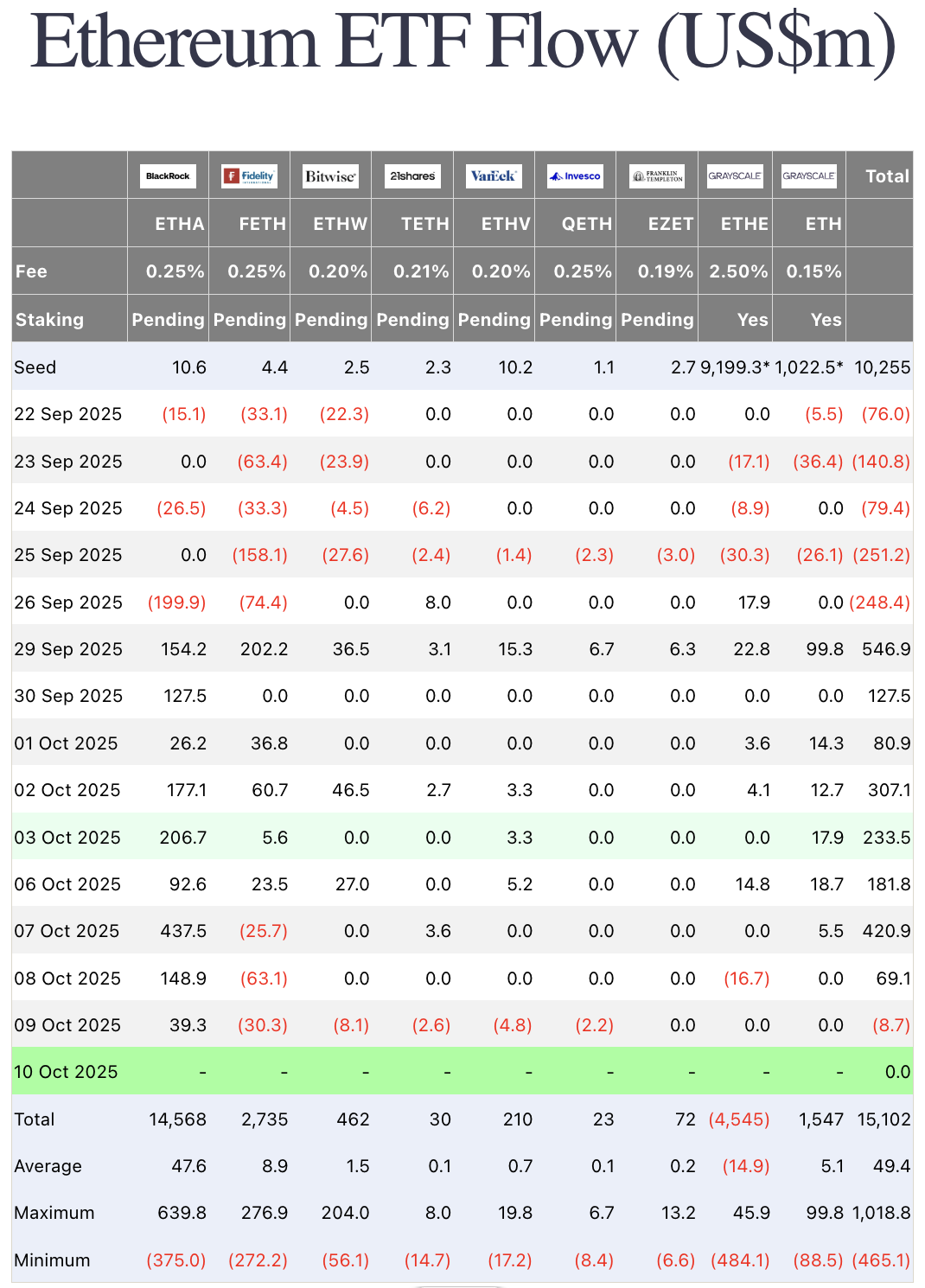Click the Staking row label

49,320
